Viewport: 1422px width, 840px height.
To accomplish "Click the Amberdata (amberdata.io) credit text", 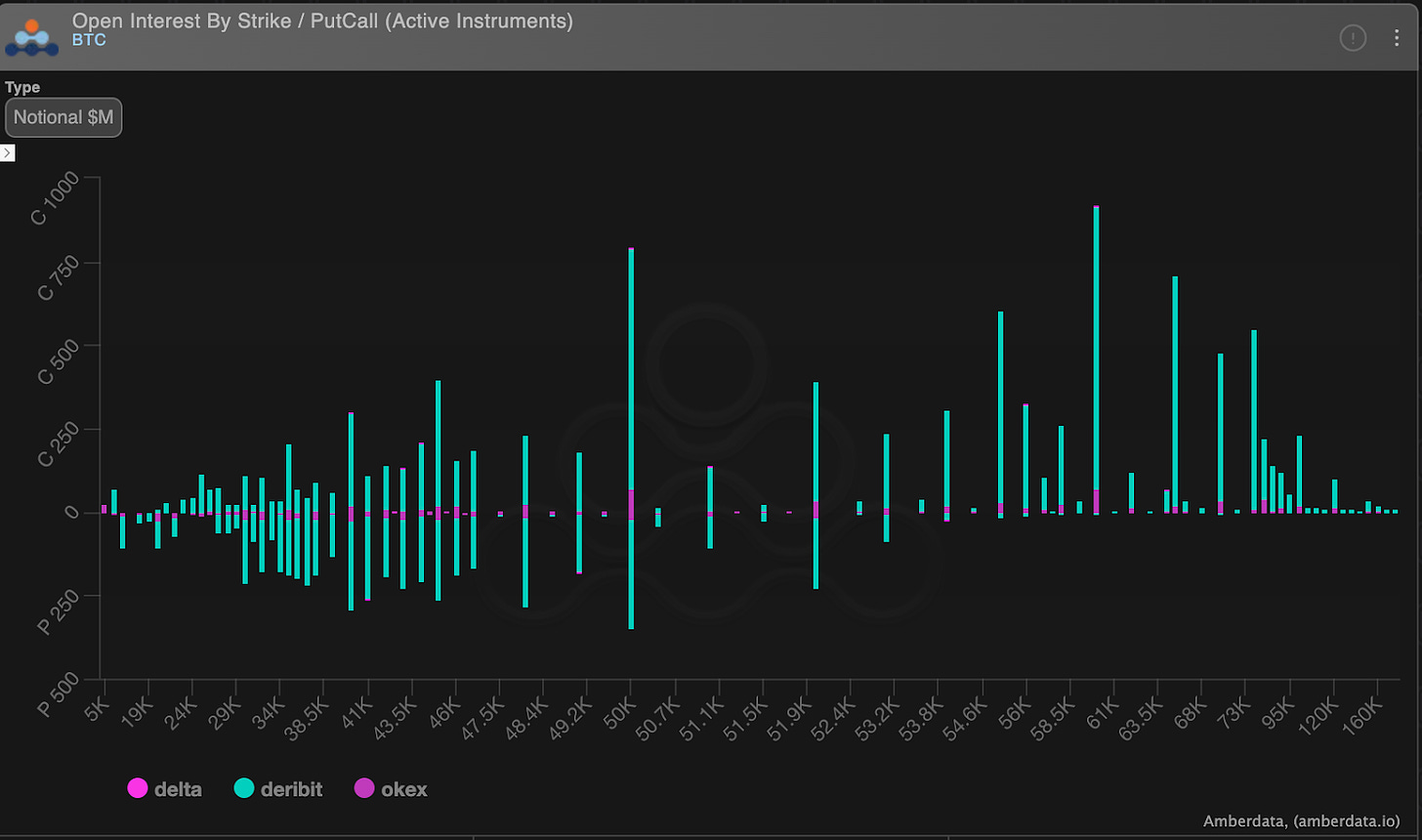I will click(x=1306, y=821).
